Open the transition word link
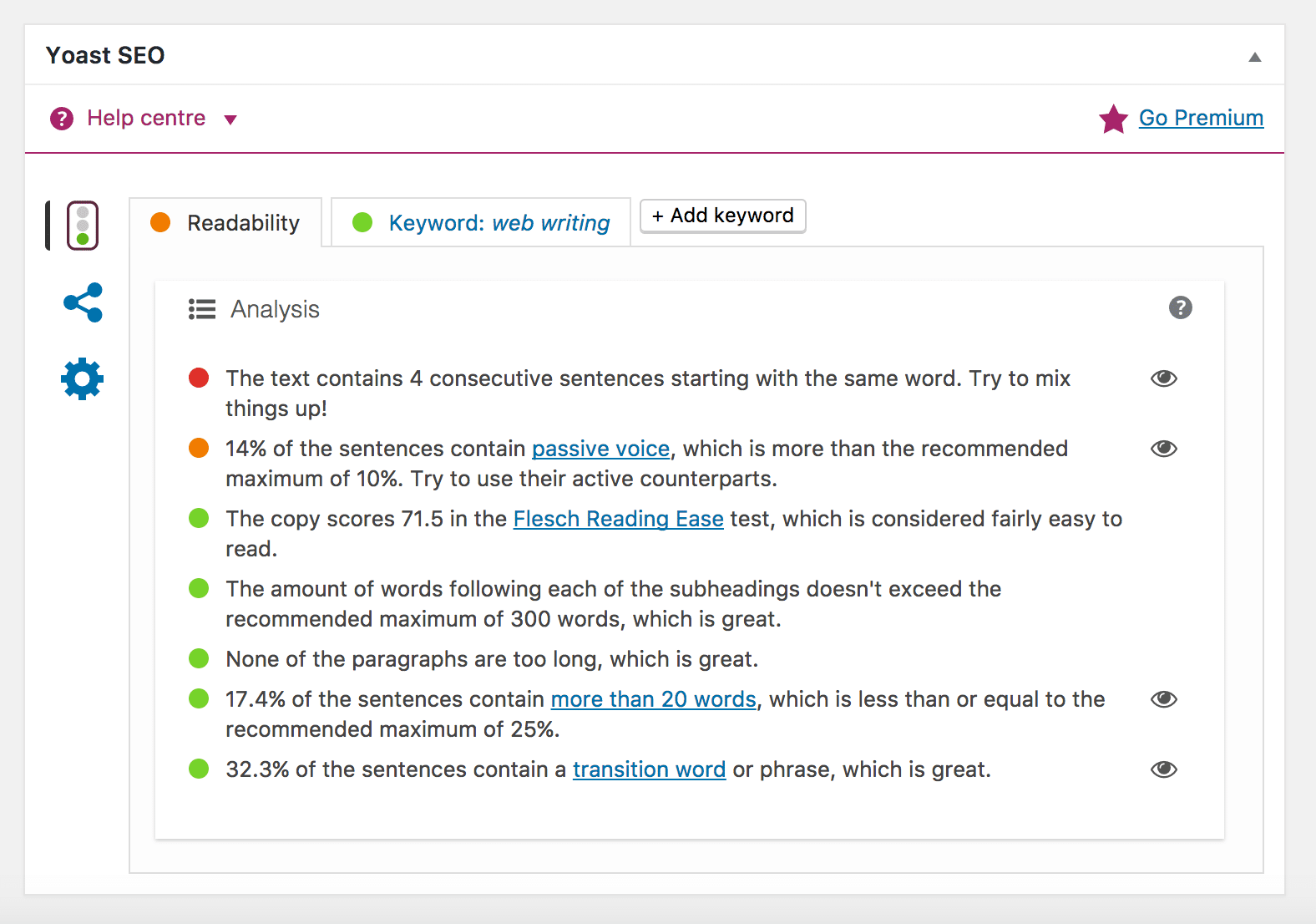The height and width of the screenshot is (924, 1316). click(x=649, y=769)
